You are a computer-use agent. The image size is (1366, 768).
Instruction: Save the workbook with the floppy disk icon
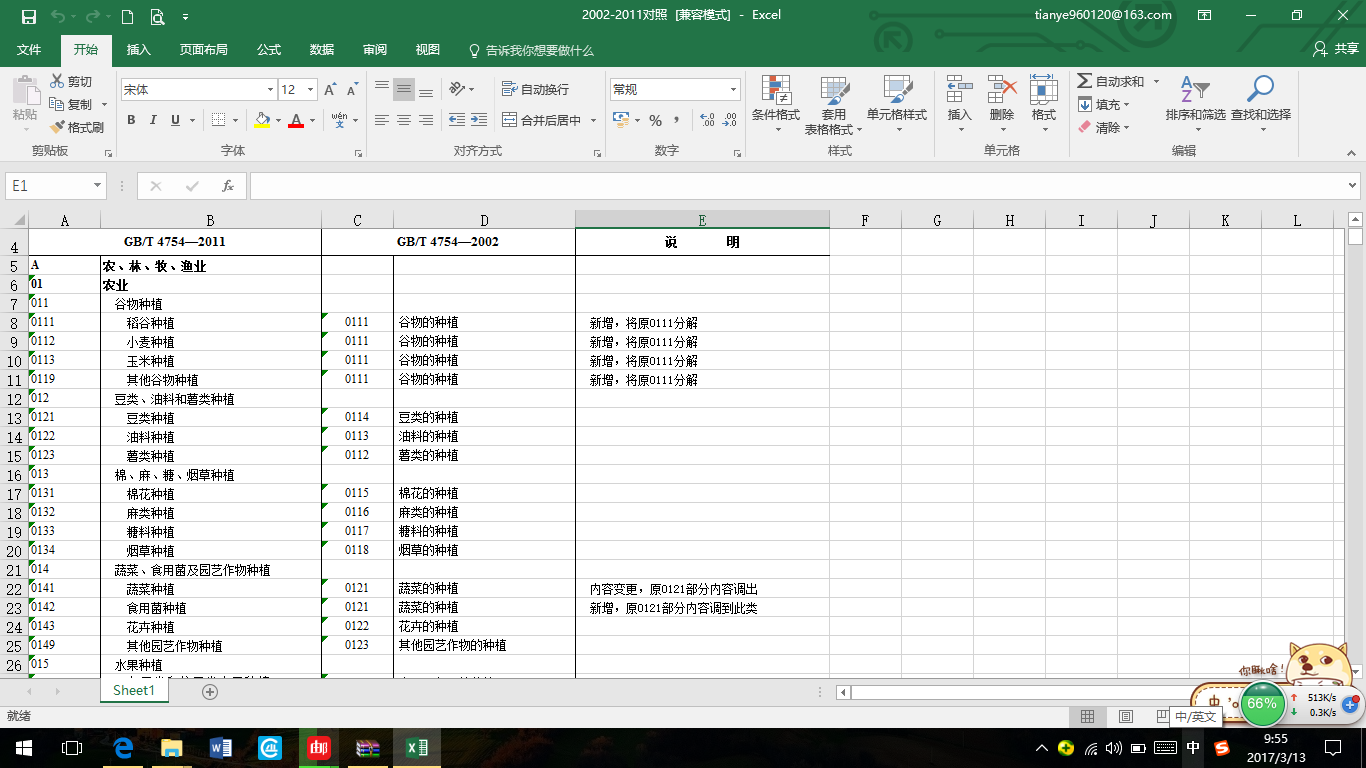pos(28,16)
